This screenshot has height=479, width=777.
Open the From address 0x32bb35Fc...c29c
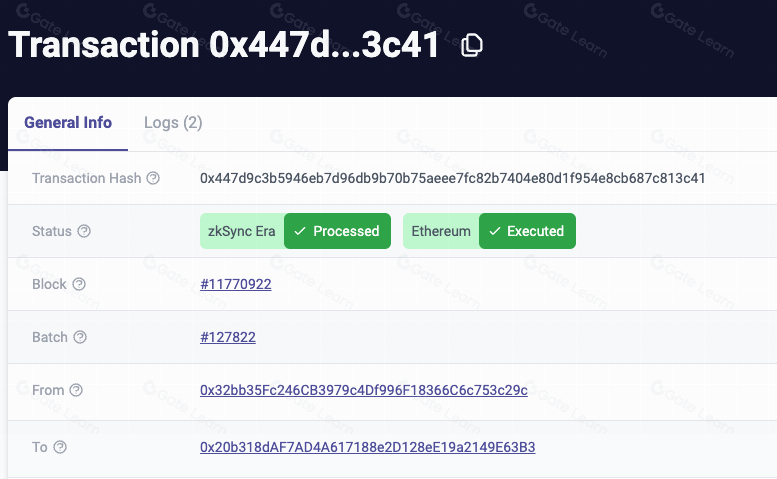[364, 390]
